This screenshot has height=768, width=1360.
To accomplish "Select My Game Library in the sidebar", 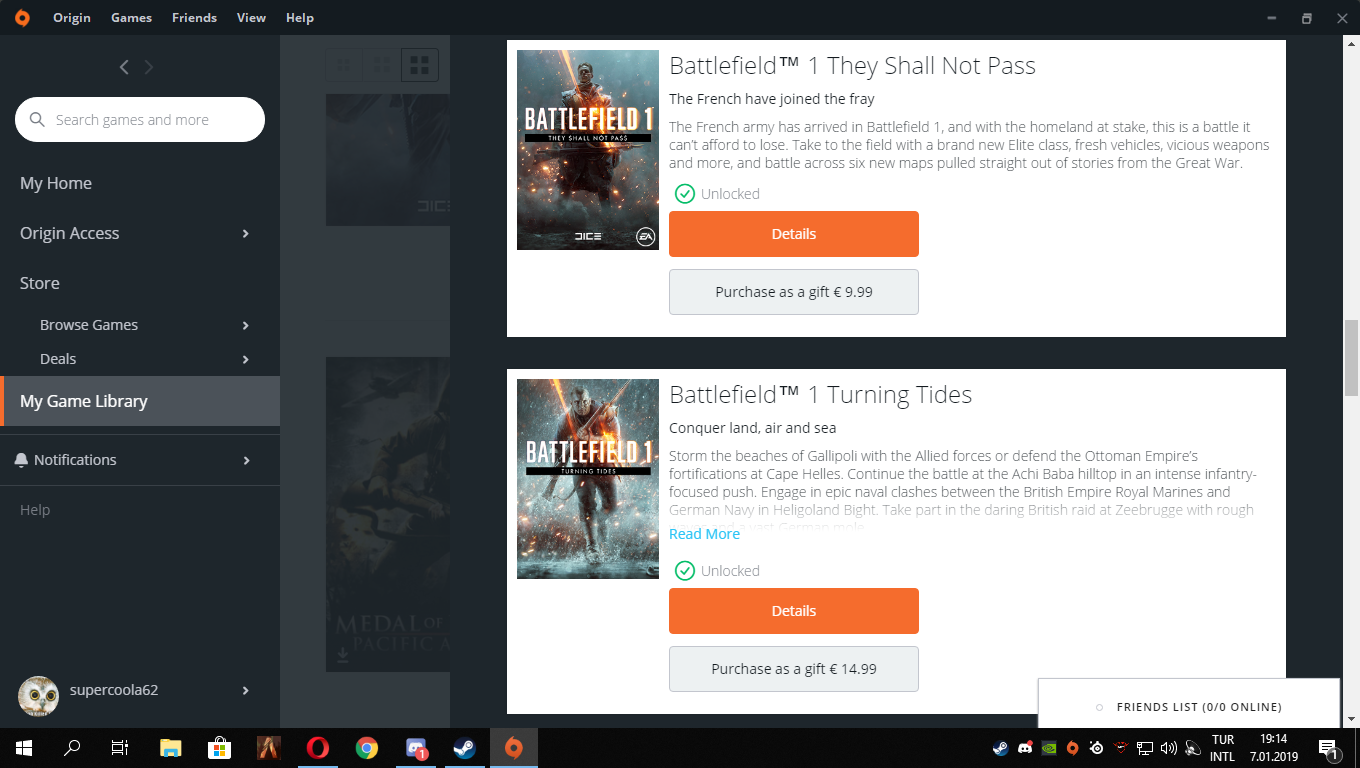I will pos(140,401).
